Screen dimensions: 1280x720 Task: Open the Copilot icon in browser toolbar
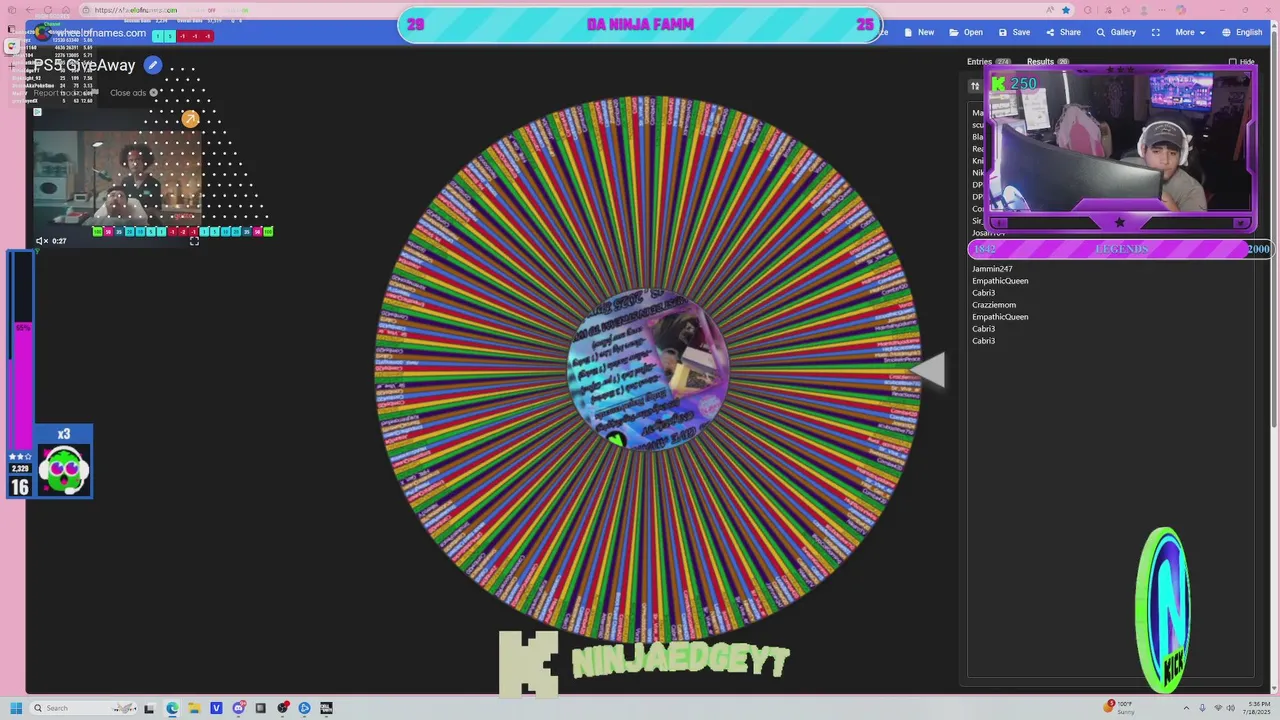(x=1181, y=10)
